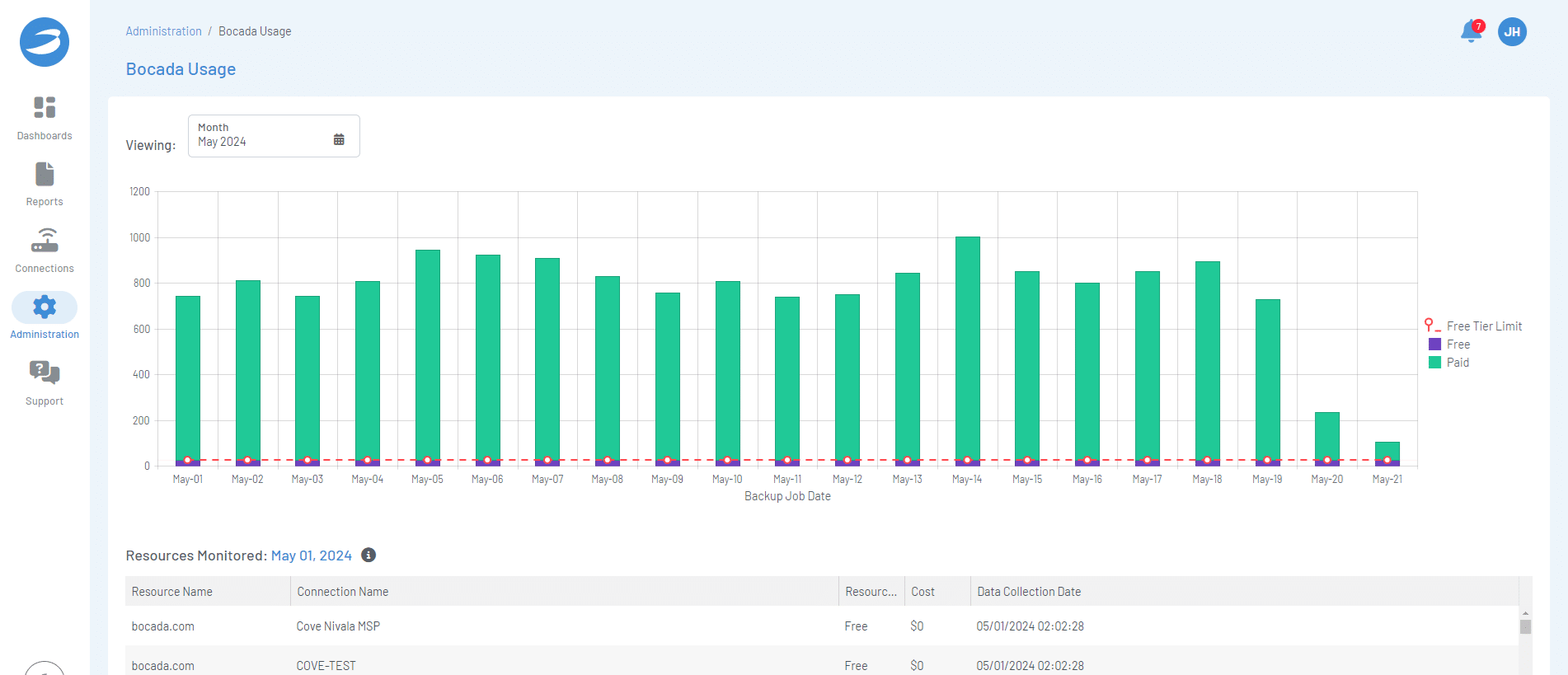Click $0 cost in COVE-TEST row
Image resolution: width=1568 pixels, height=675 pixels.
click(x=917, y=666)
